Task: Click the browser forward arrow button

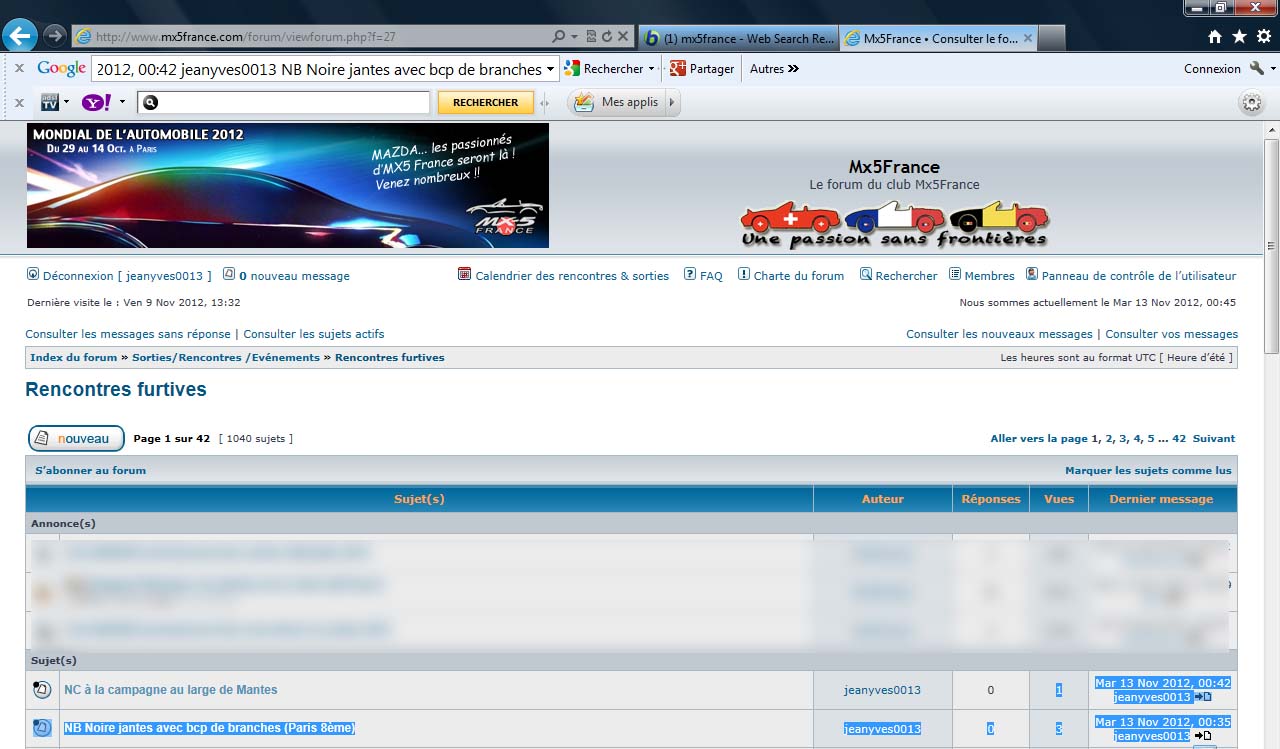Action: tap(54, 36)
